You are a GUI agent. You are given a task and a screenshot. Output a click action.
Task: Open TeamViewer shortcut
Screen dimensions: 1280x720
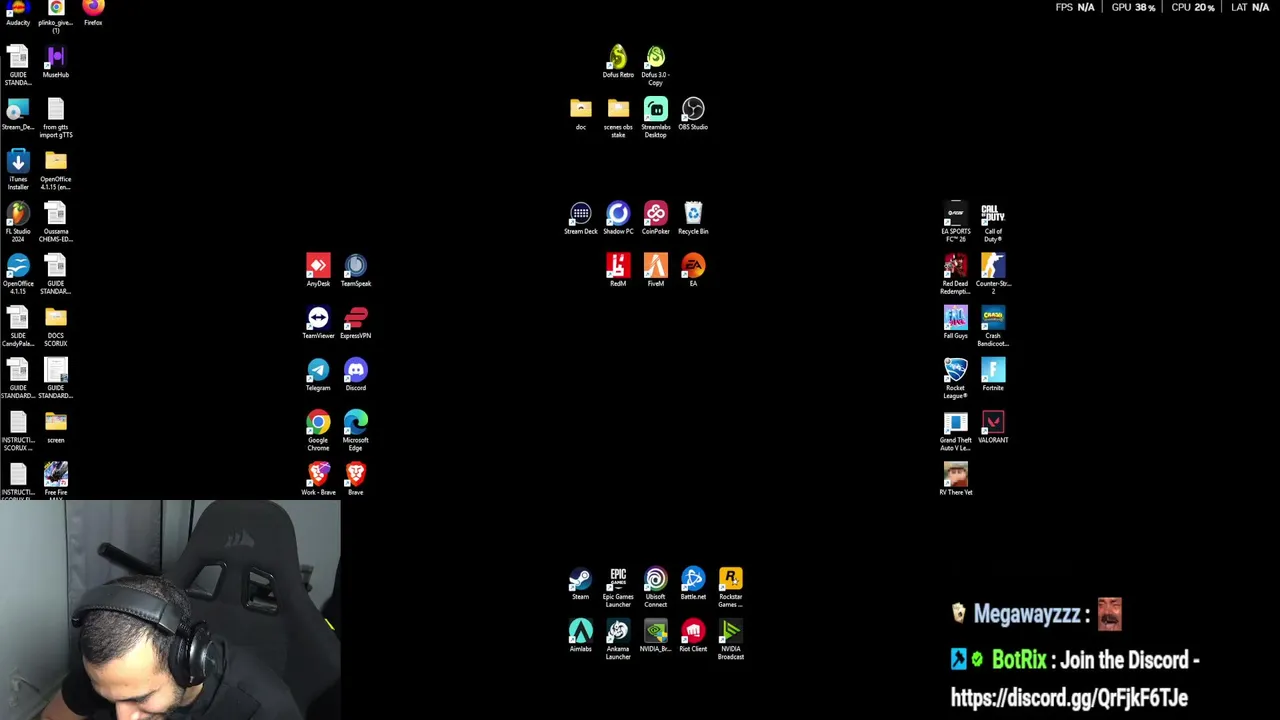coord(318,322)
